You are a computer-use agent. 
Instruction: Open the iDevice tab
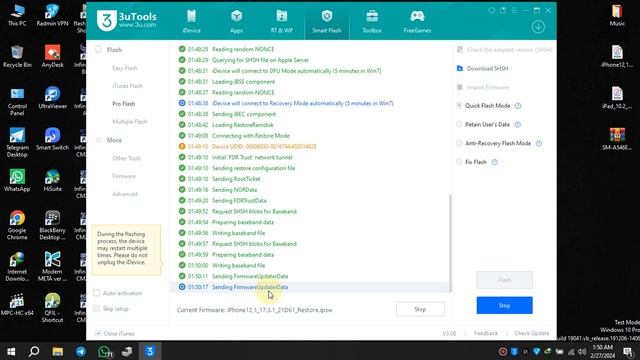pyautogui.click(x=191, y=22)
